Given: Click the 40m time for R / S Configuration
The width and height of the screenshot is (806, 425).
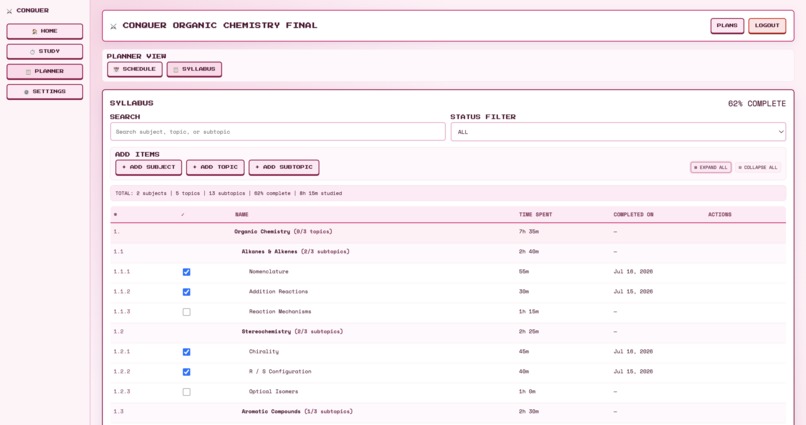Looking at the screenshot, I should [524, 372].
